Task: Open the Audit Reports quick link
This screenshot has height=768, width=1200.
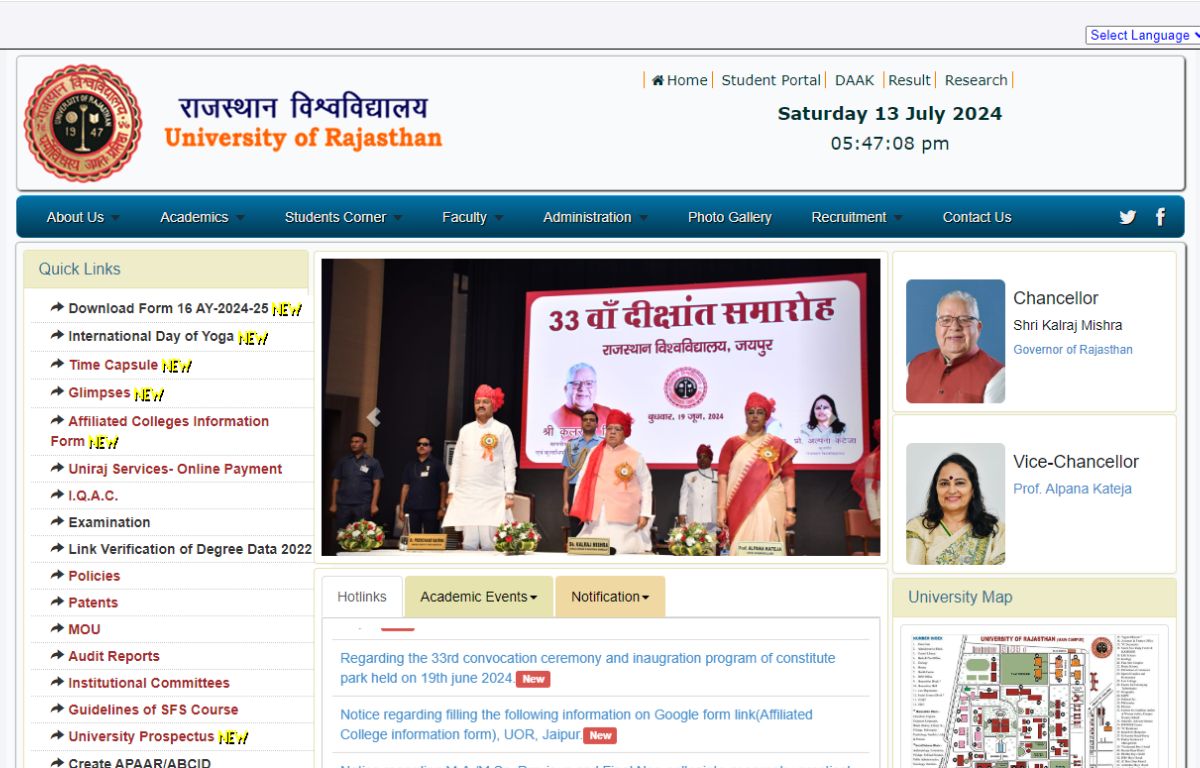Action: [x=114, y=656]
